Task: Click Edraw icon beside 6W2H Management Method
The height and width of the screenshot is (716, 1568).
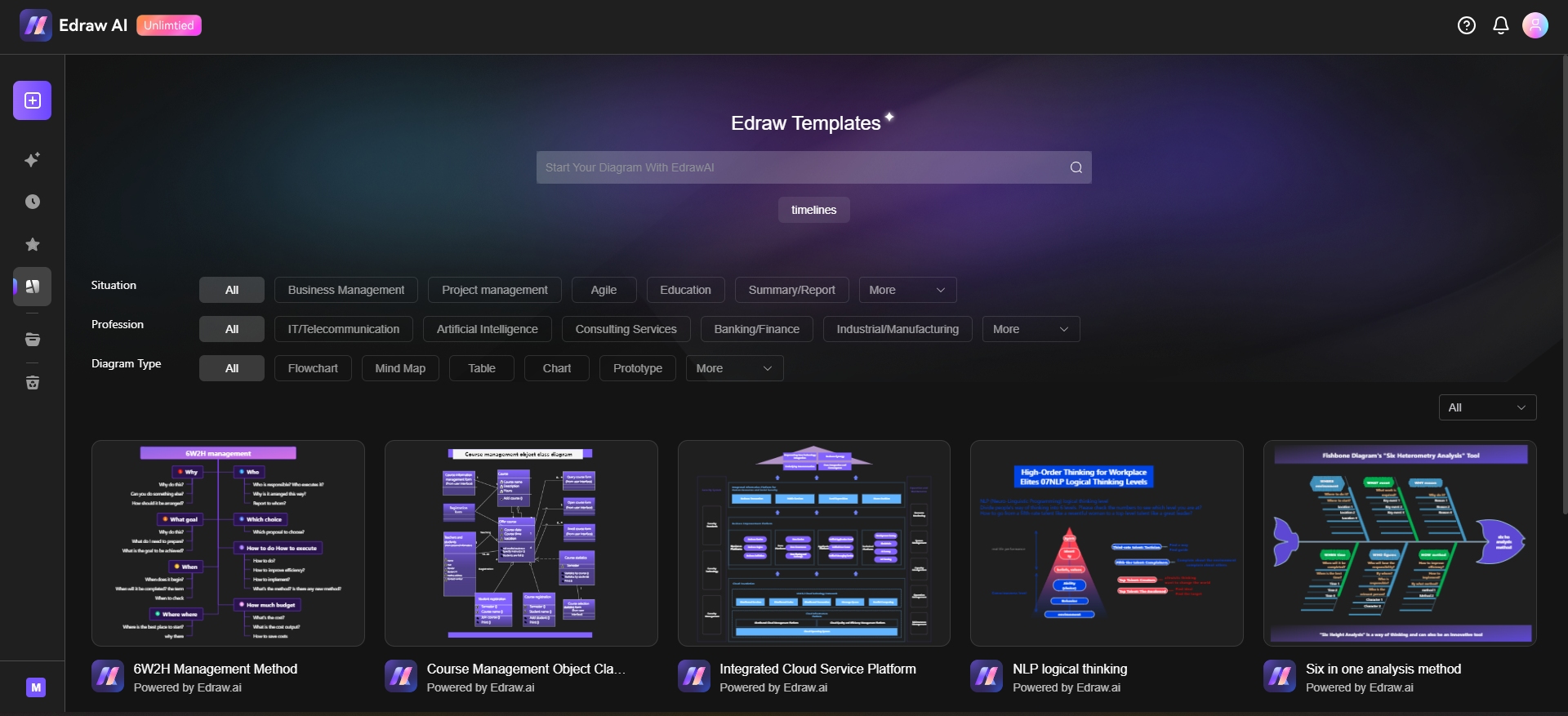Action: coord(108,676)
